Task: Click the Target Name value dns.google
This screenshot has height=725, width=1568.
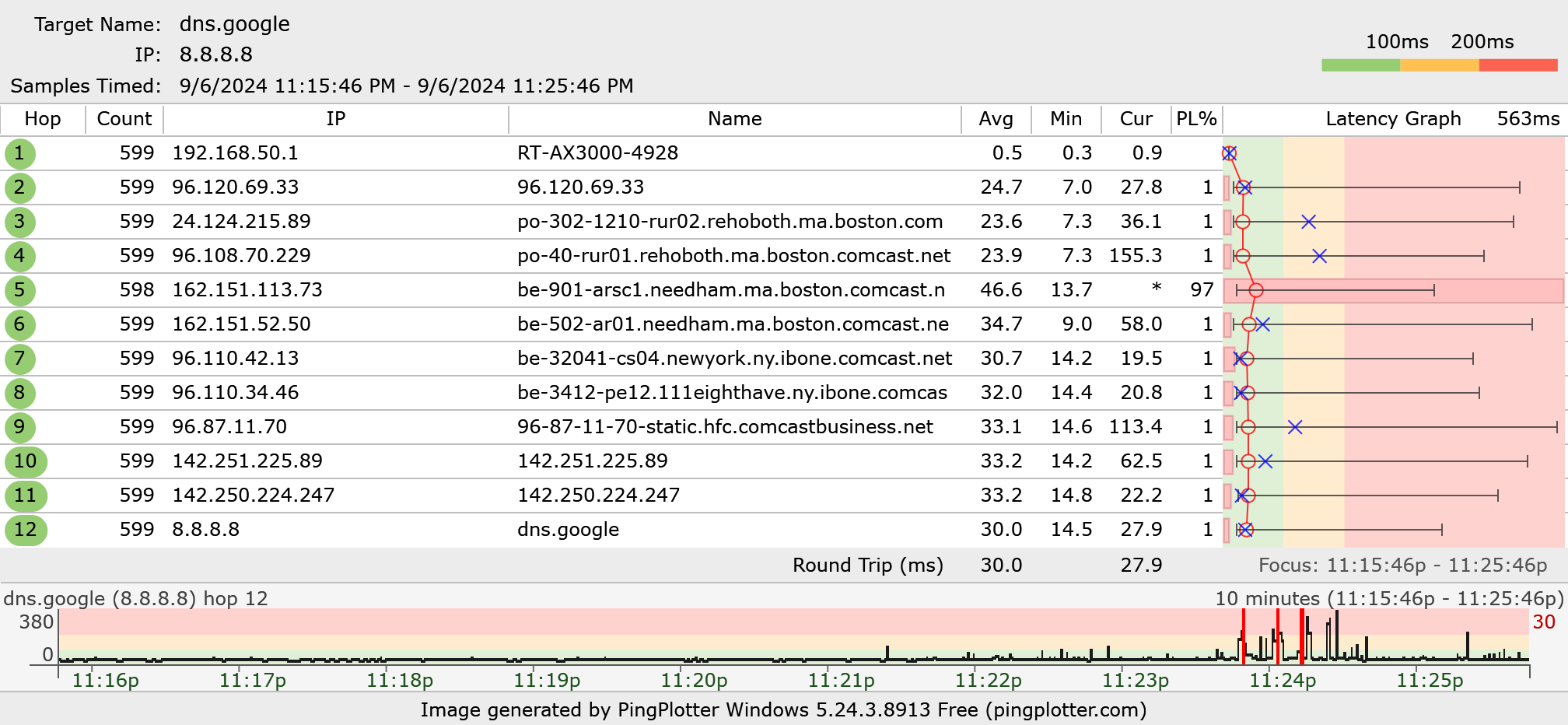Action: pyautogui.click(x=235, y=24)
